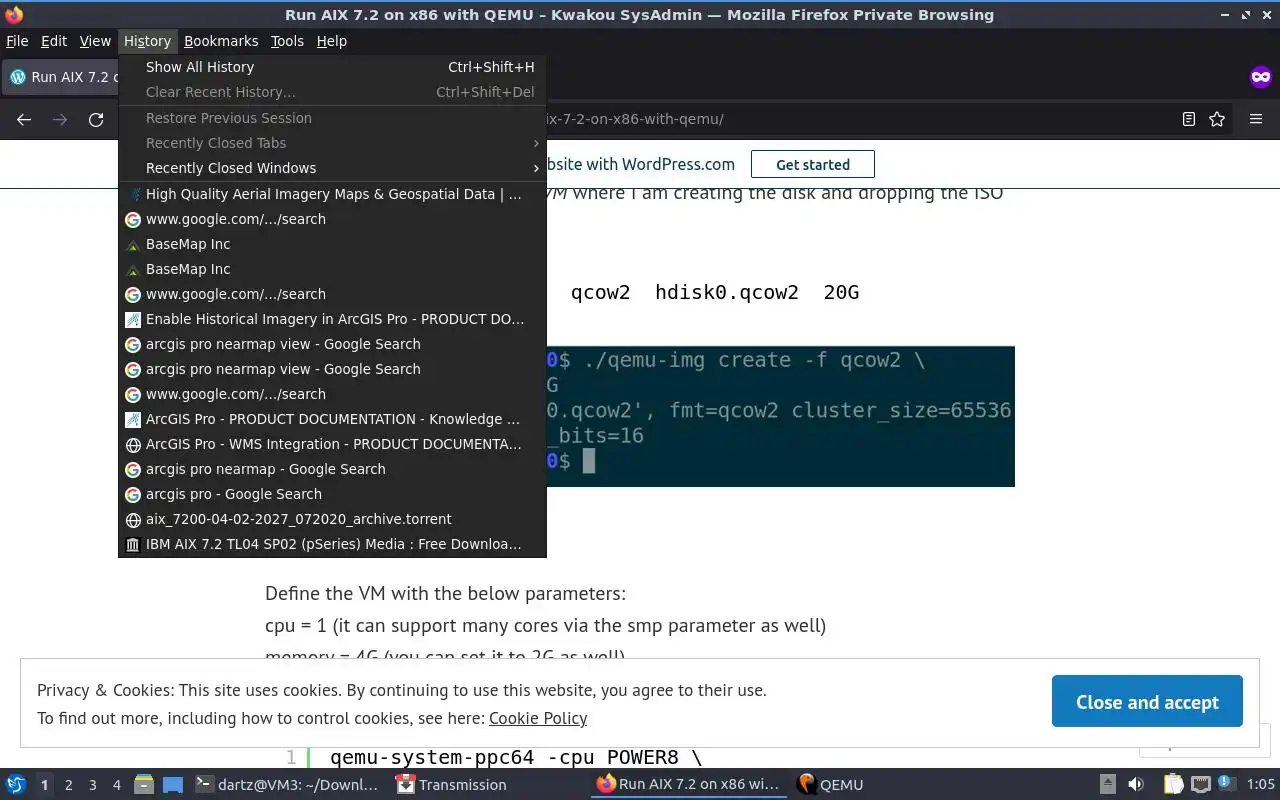This screenshot has height=800, width=1280.
Task: Open IBM AIX 7.2 TL04 SP02 history entry
Action: pyautogui.click(x=332, y=544)
